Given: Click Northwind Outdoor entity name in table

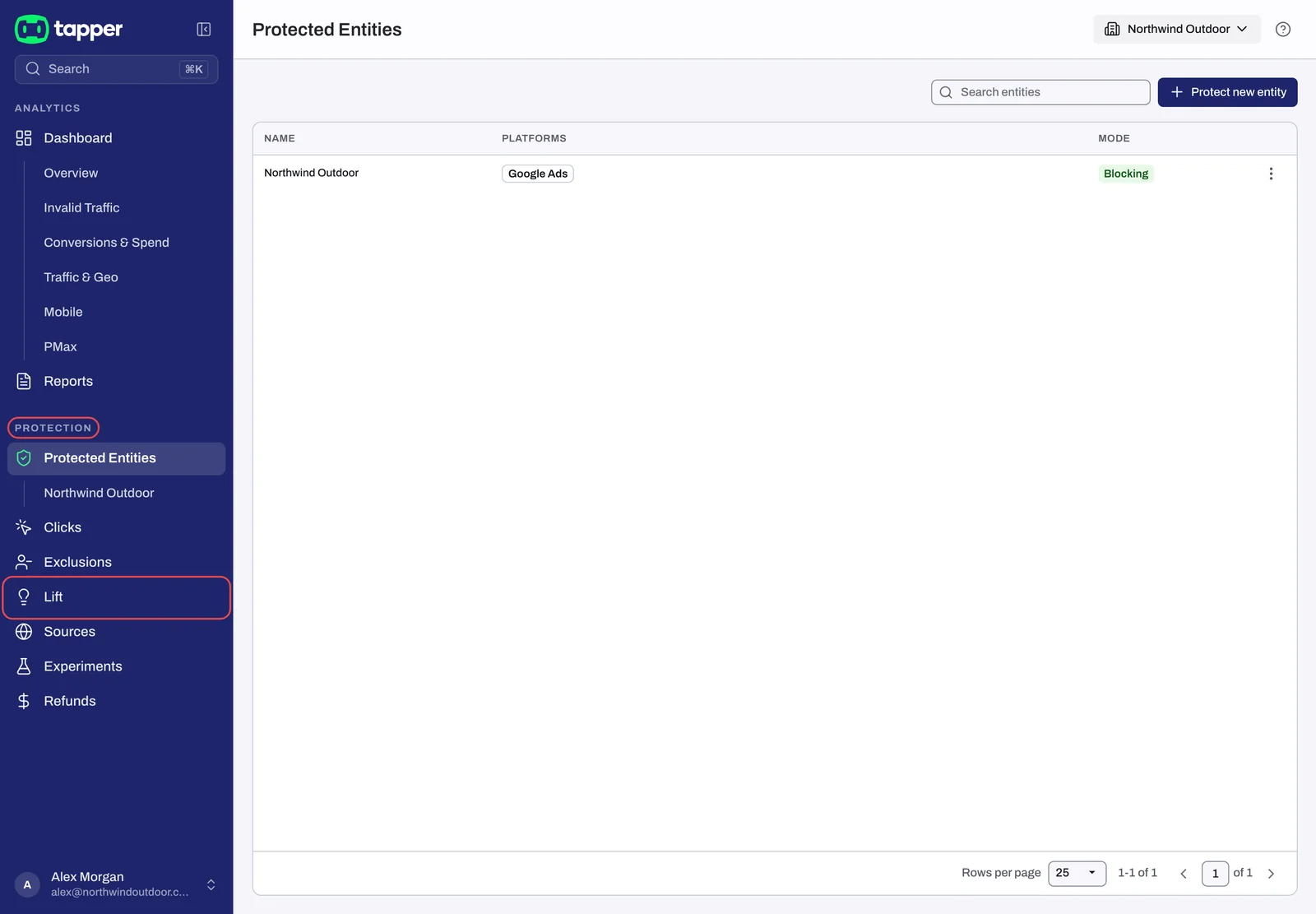Looking at the screenshot, I should 311,173.
